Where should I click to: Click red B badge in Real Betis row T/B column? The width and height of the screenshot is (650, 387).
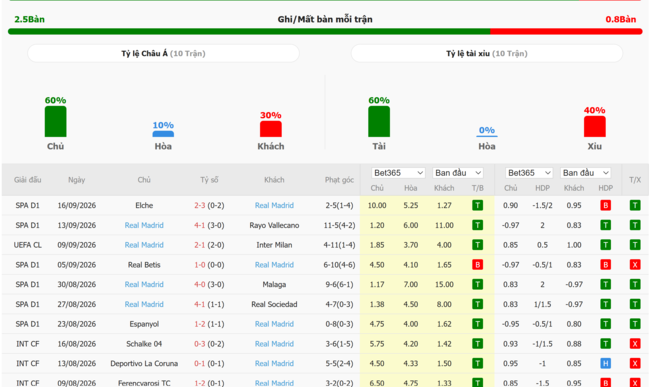(477, 264)
